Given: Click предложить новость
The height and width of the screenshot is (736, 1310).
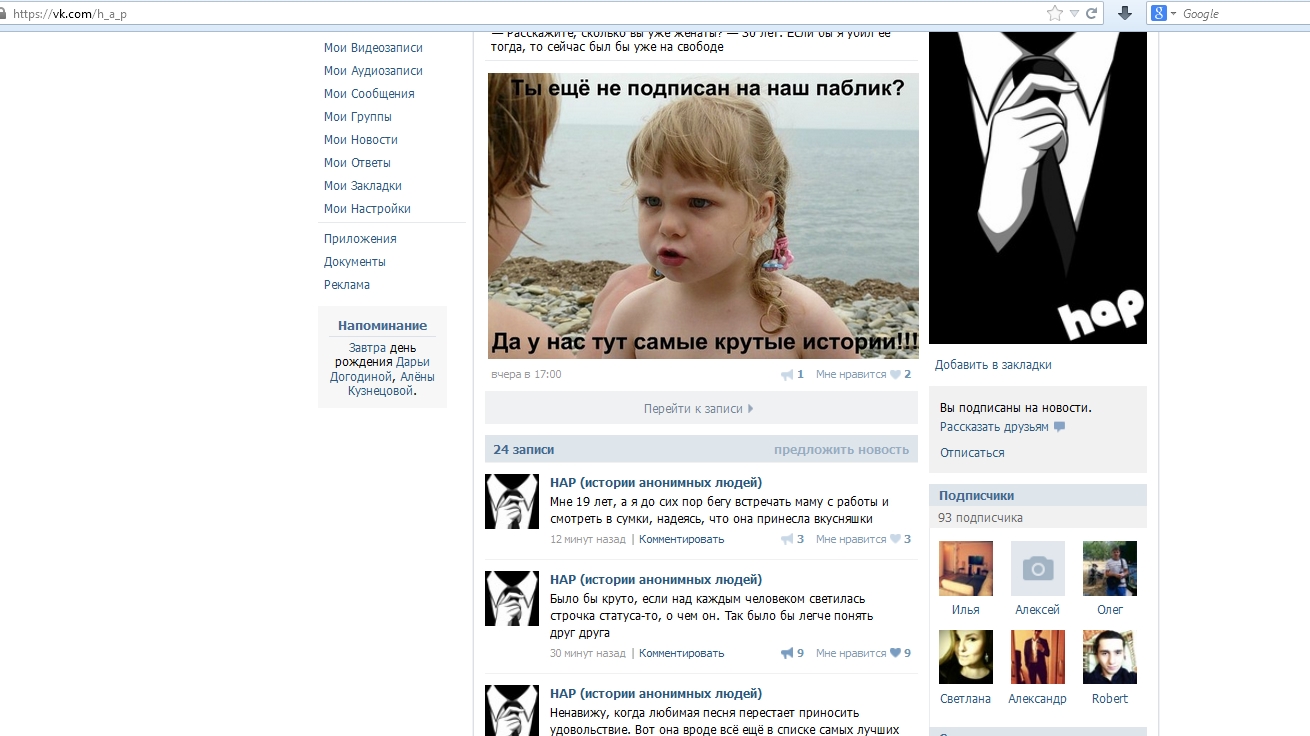Looking at the screenshot, I should click(x=841, y=450).
